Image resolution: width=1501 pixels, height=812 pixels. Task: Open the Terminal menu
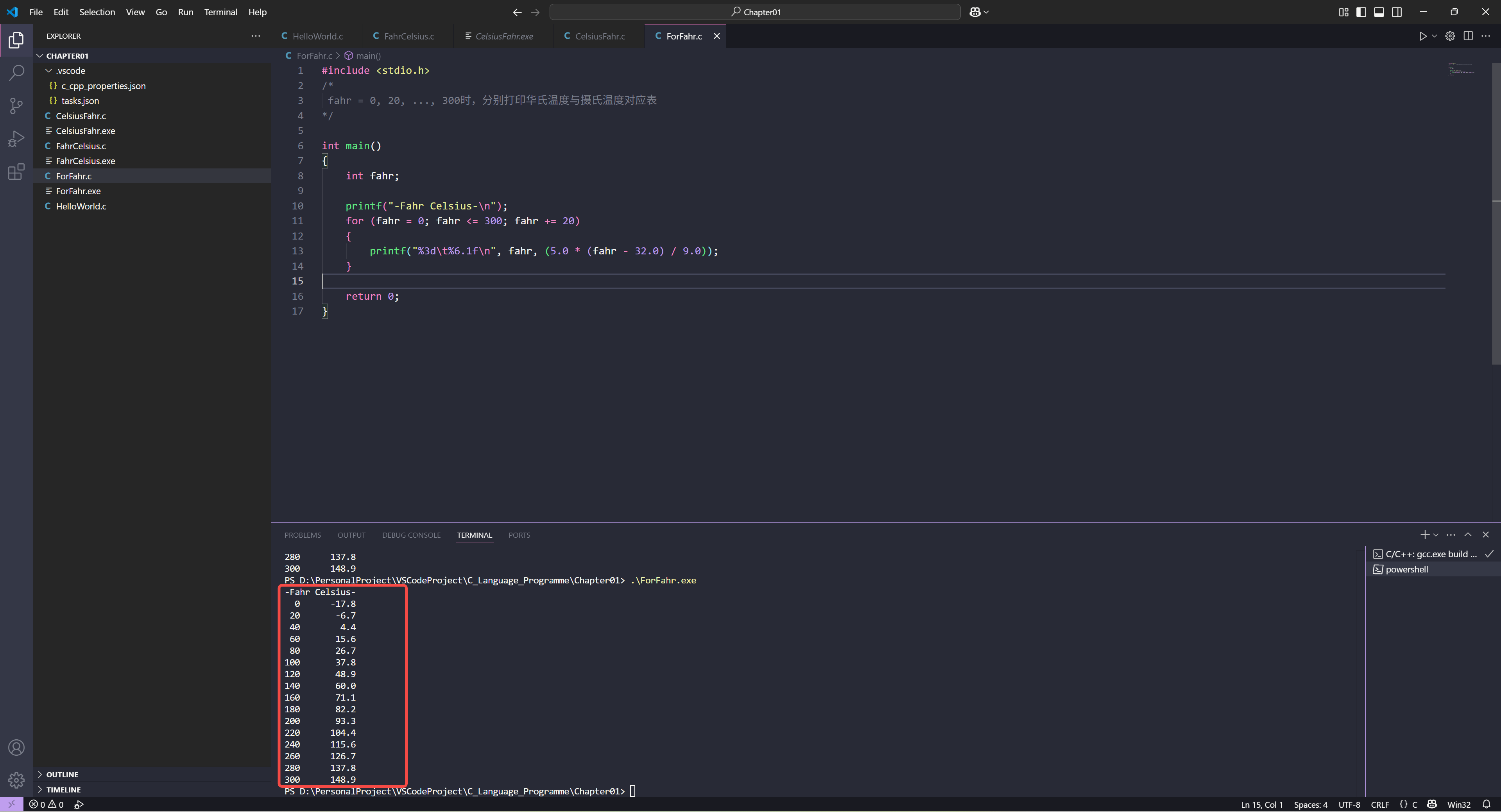220,12
